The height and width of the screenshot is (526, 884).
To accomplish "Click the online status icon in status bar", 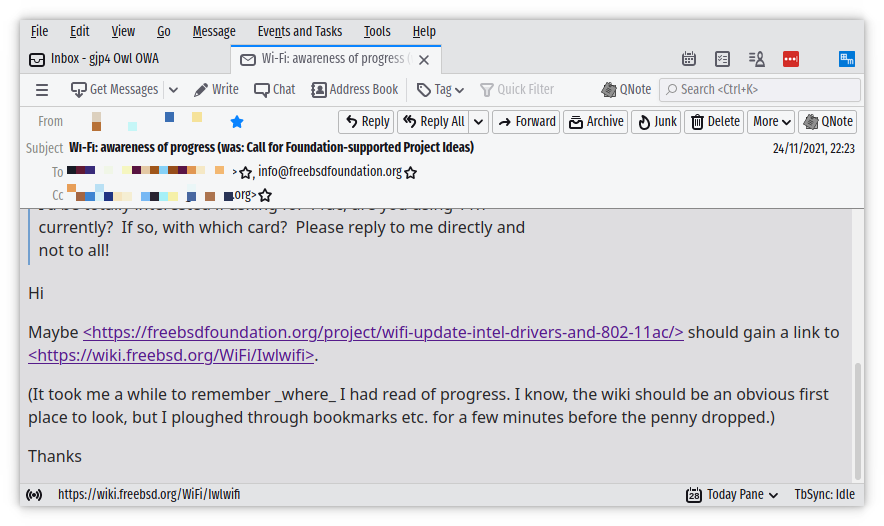I will (34, 495).
